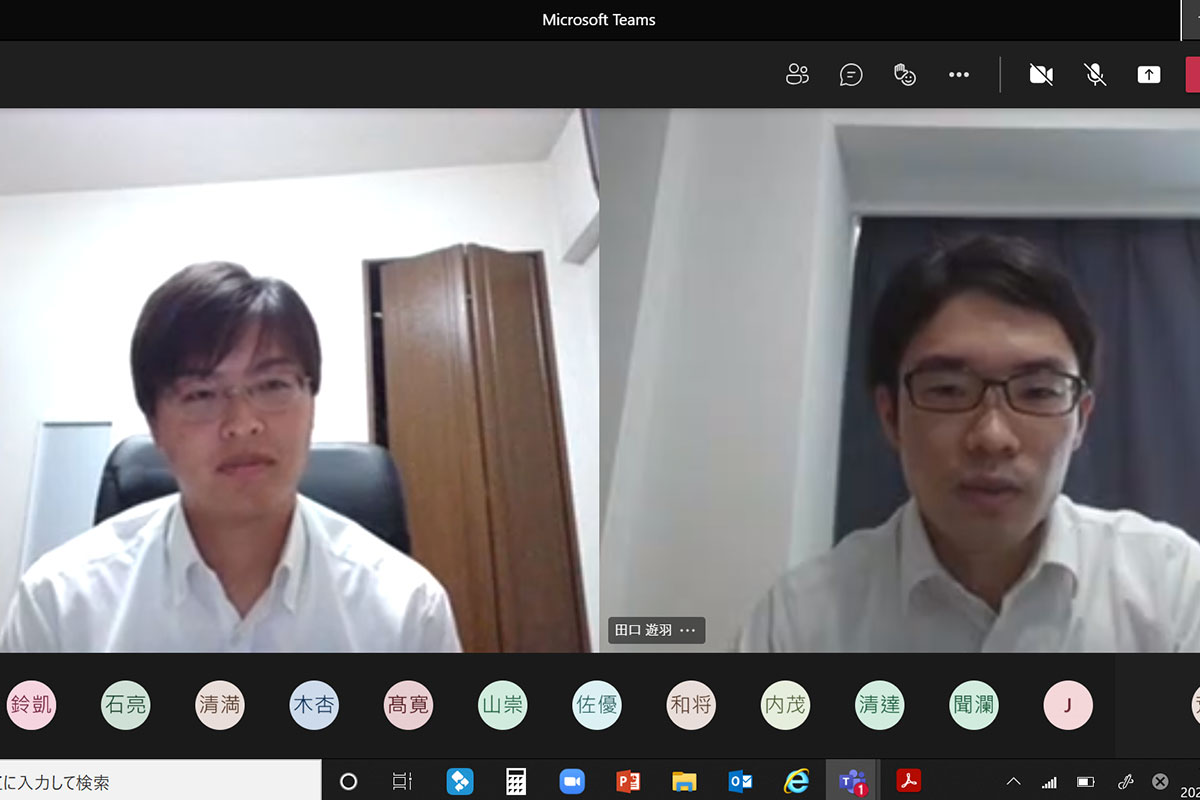1200x800 pixels.
Task: Open the meeting chat panel
Action: click(x=851, y=75)
